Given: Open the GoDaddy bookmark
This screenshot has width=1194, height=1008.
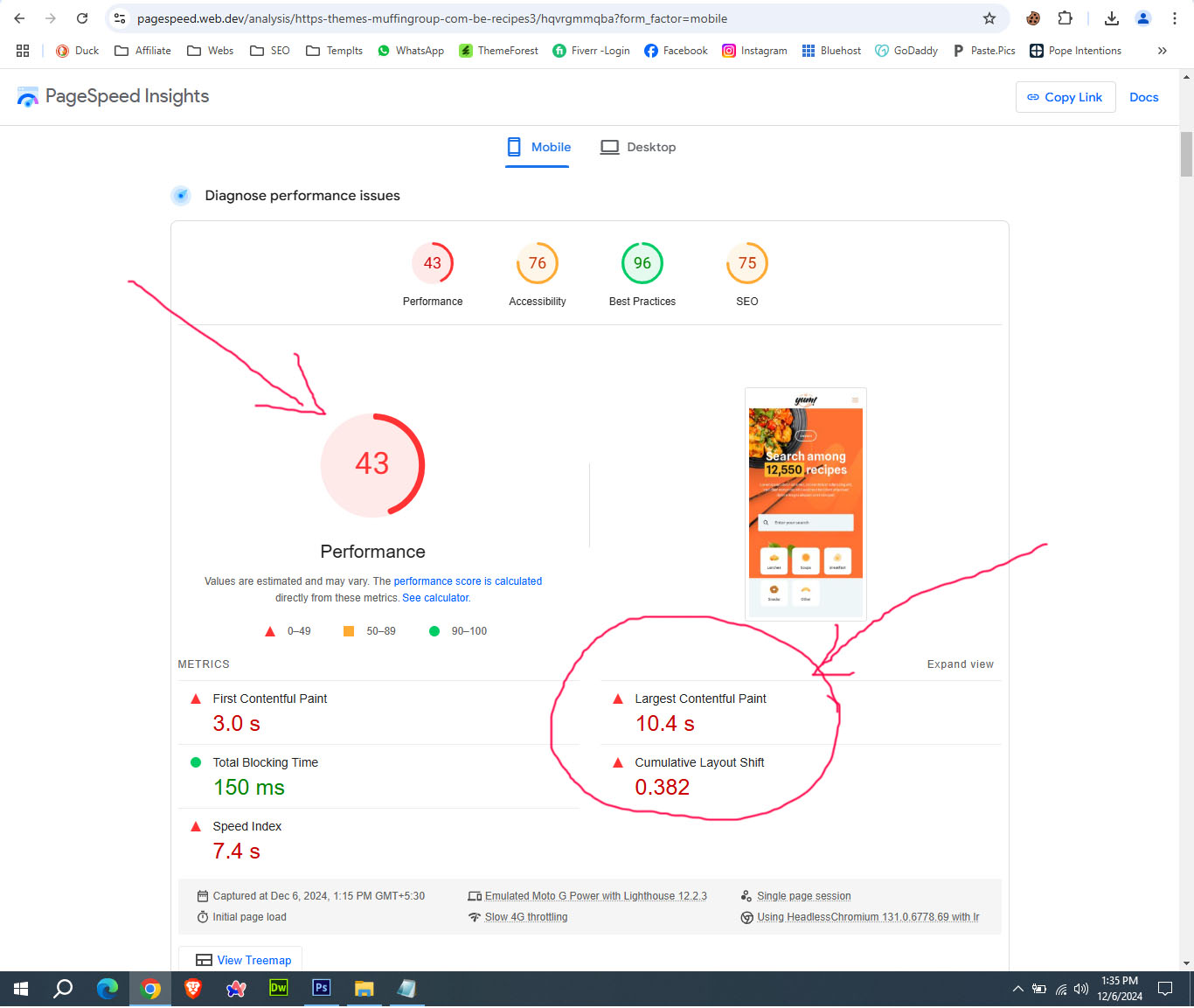Looking at the screenshot, I should pyautogui.click(x=906, y=51).
